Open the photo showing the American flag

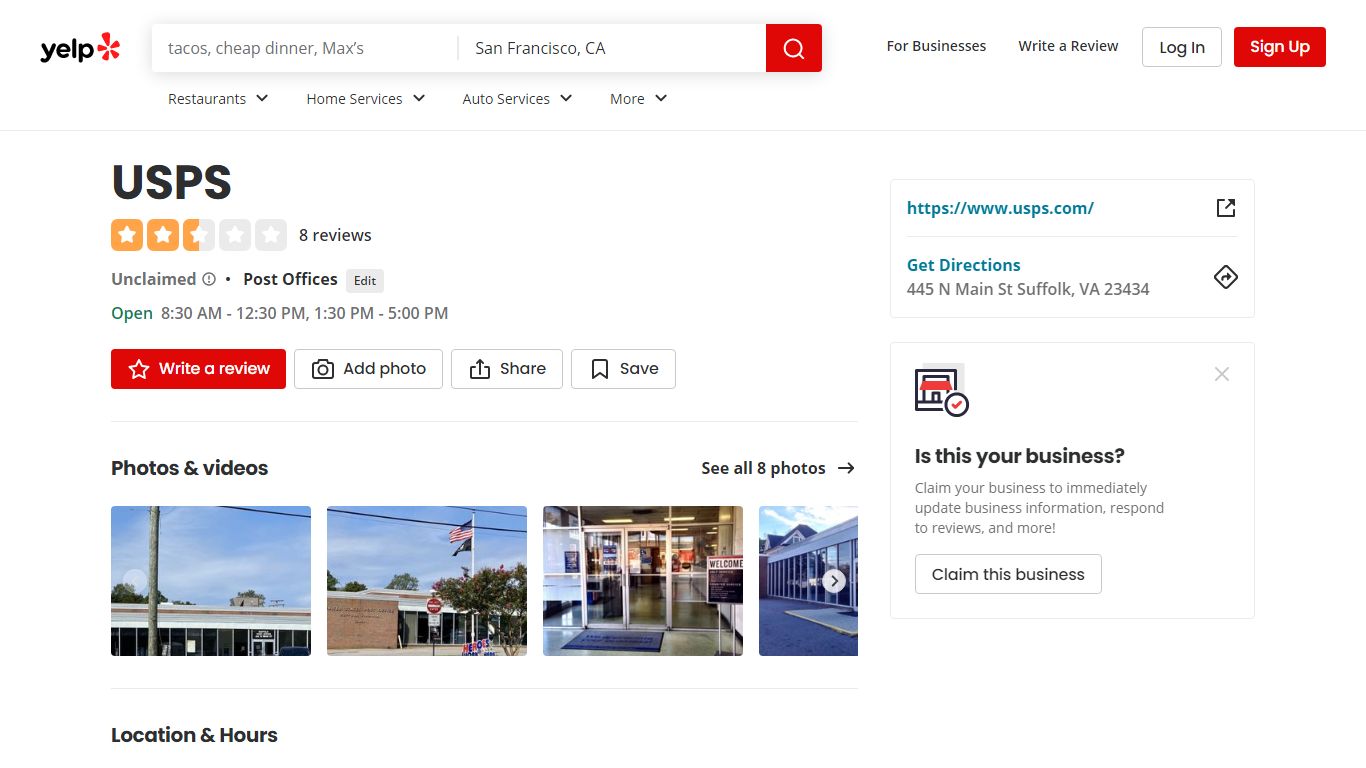pos(427,581)
